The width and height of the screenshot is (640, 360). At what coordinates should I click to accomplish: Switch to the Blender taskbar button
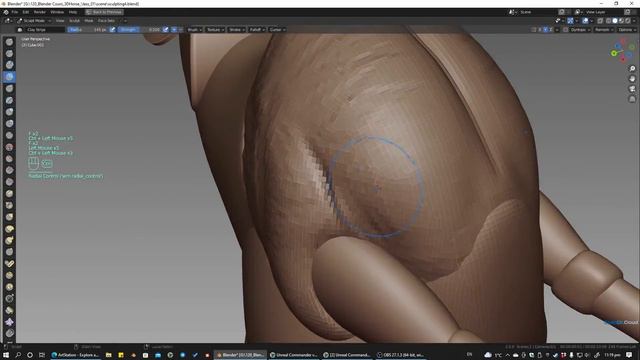[x=240, y=355]
